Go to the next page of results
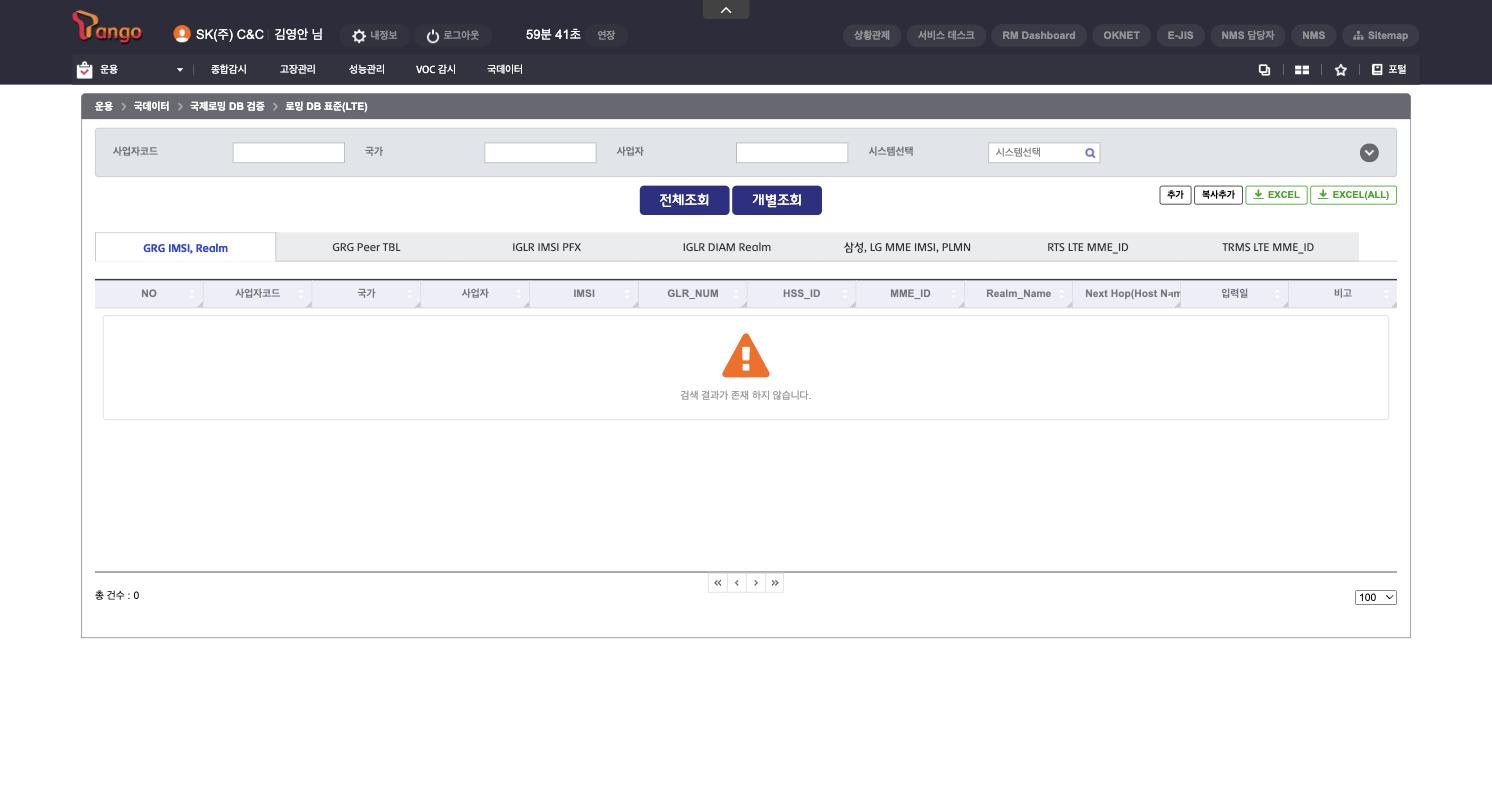Image resolution: width=1492 pixels, height=812 pixels. pos(756,583)
